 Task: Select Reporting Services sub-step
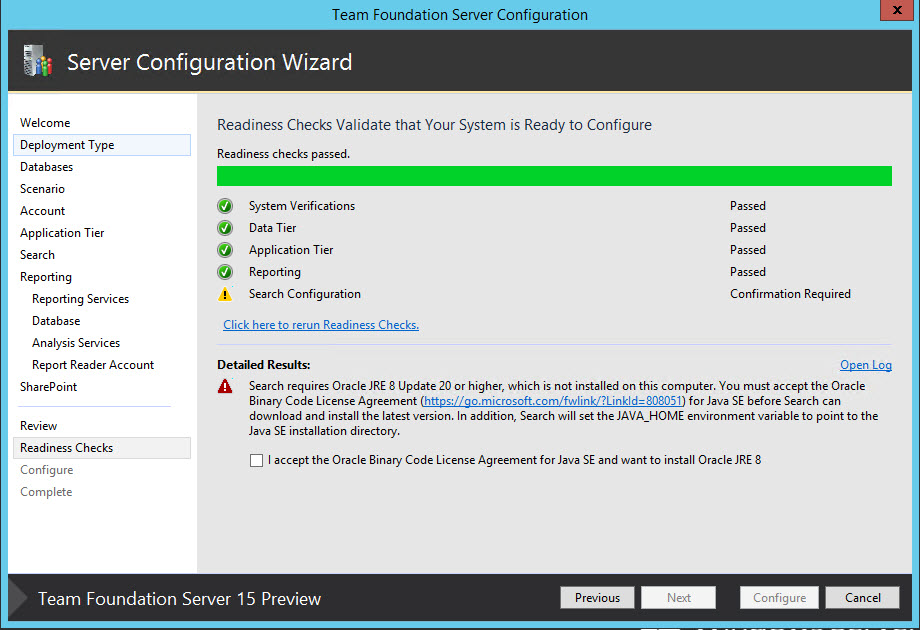coord(80,299)
